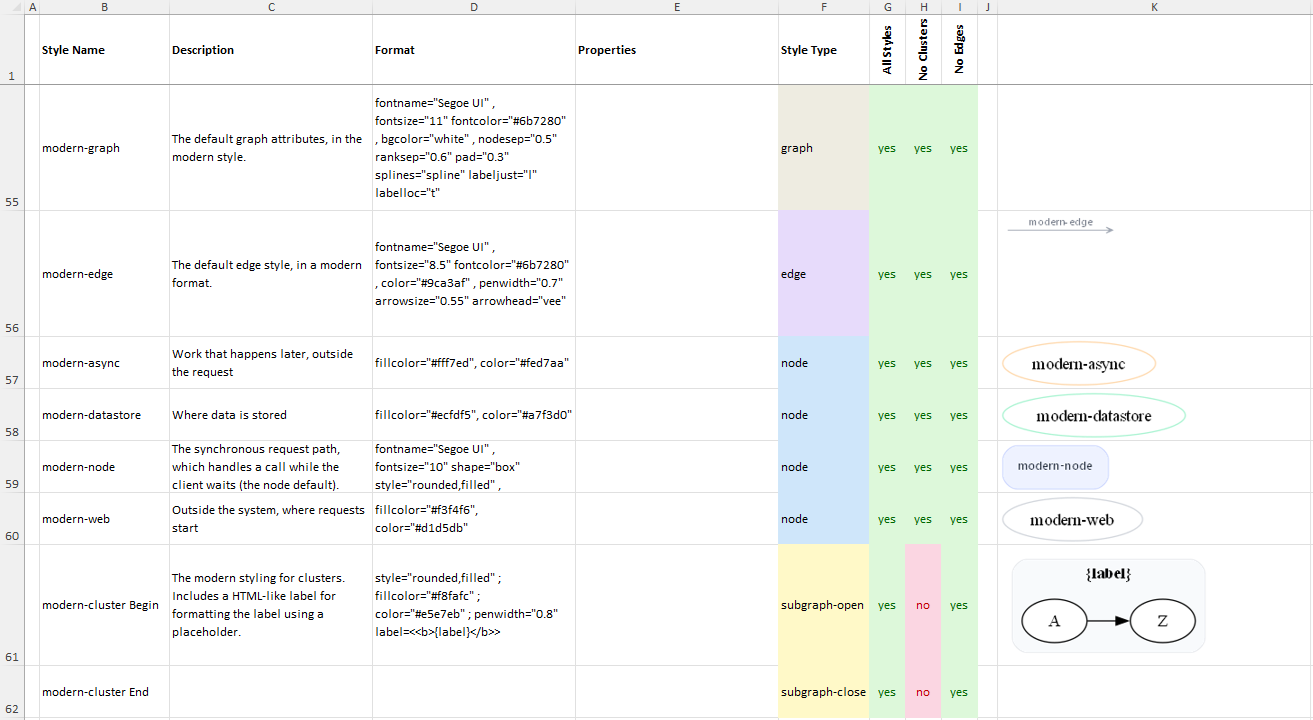Image resolution: width=1313 pixels, height=720 pixels.
Task: Select the modern-web description cell
Action: click(x=271, y=519)
